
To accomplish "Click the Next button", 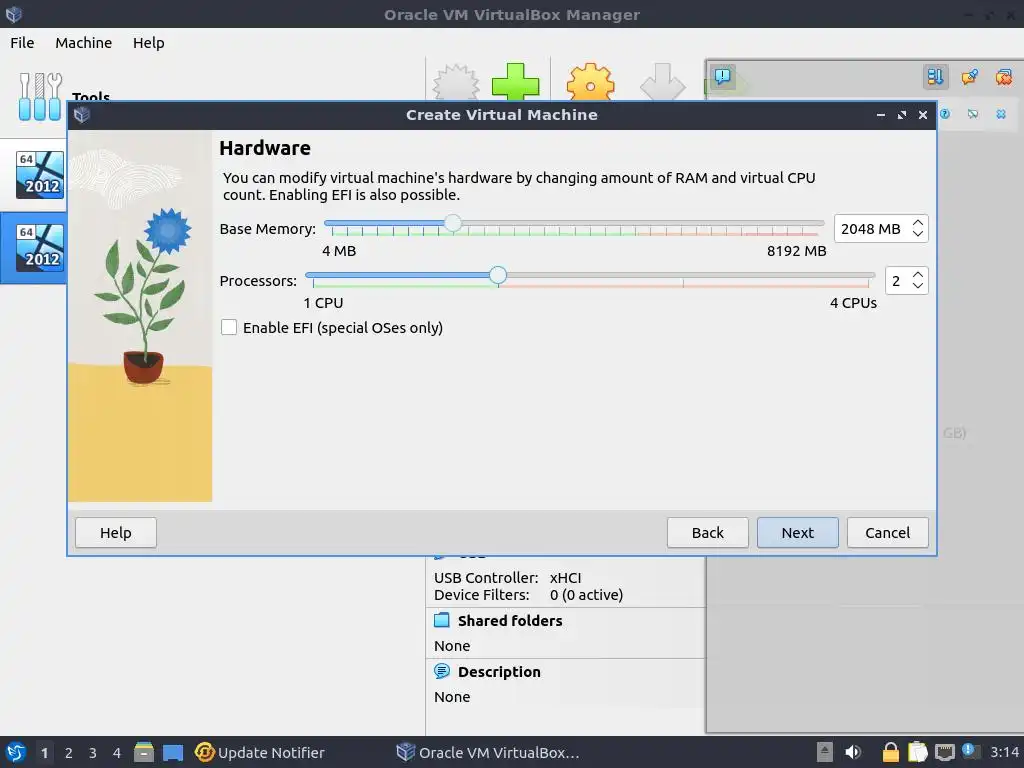I will click(x=797, y=533).
